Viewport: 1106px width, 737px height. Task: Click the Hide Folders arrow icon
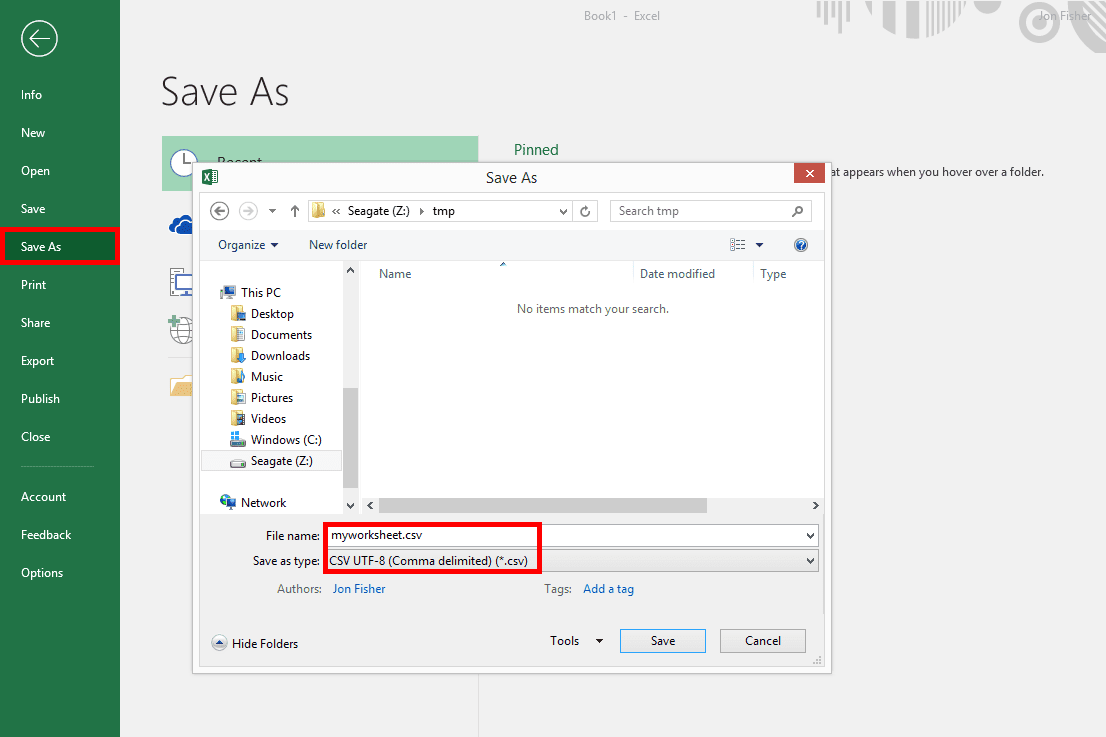pyautogui.click(x=219, y=643)
